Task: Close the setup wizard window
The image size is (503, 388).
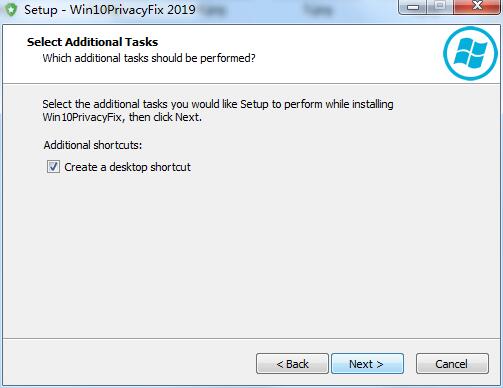Action: [477, 7]
